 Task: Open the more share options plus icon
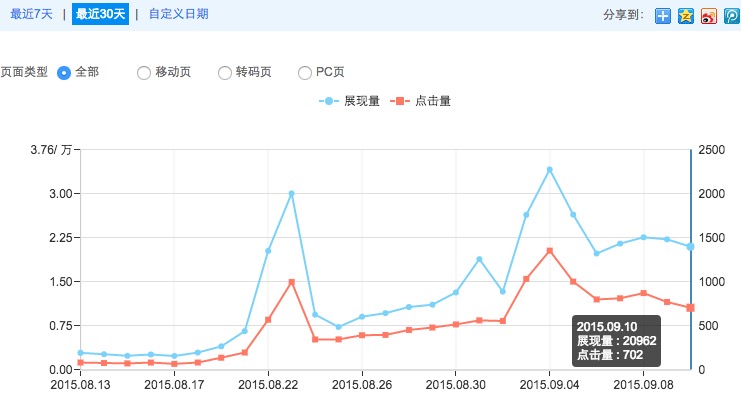click(x=663, y=16)
